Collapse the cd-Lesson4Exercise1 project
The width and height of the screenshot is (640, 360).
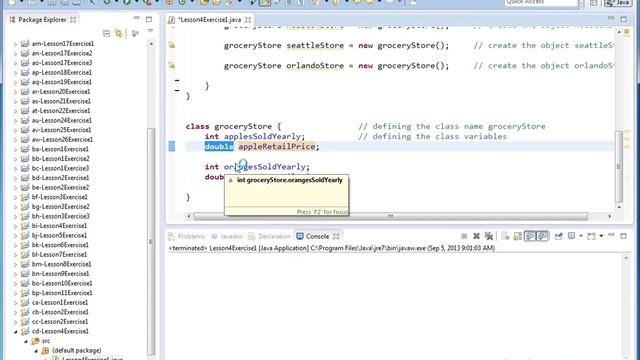(x=16, y=331)
